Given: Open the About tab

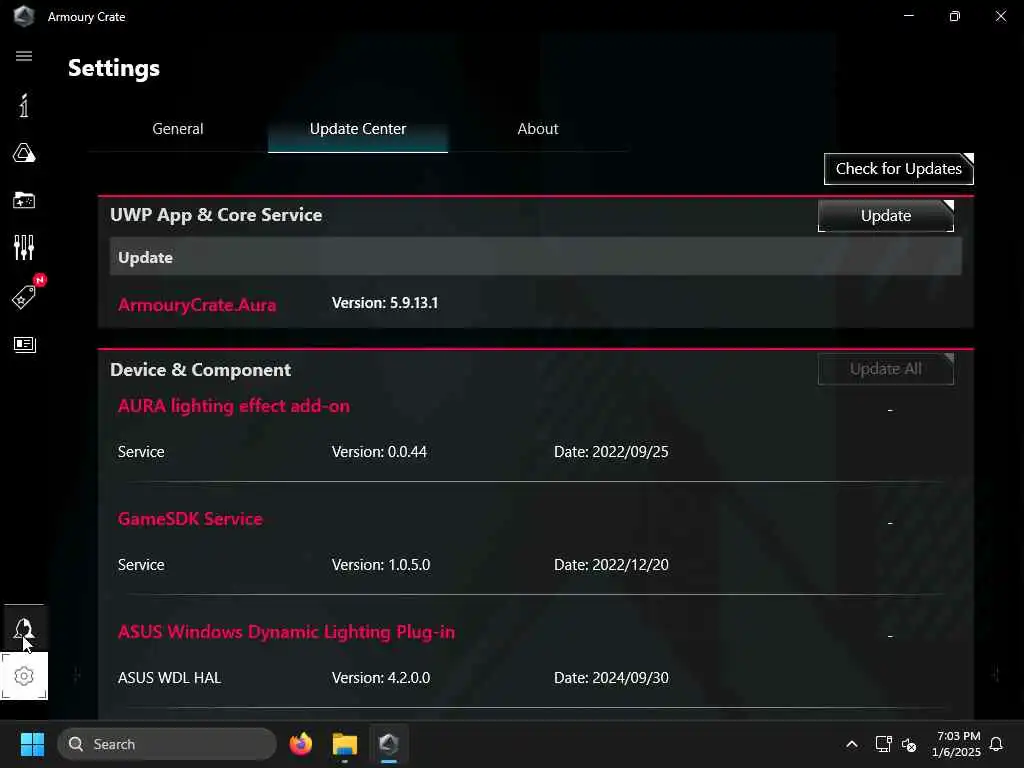Looking at the screenshot, I should 537,129.
